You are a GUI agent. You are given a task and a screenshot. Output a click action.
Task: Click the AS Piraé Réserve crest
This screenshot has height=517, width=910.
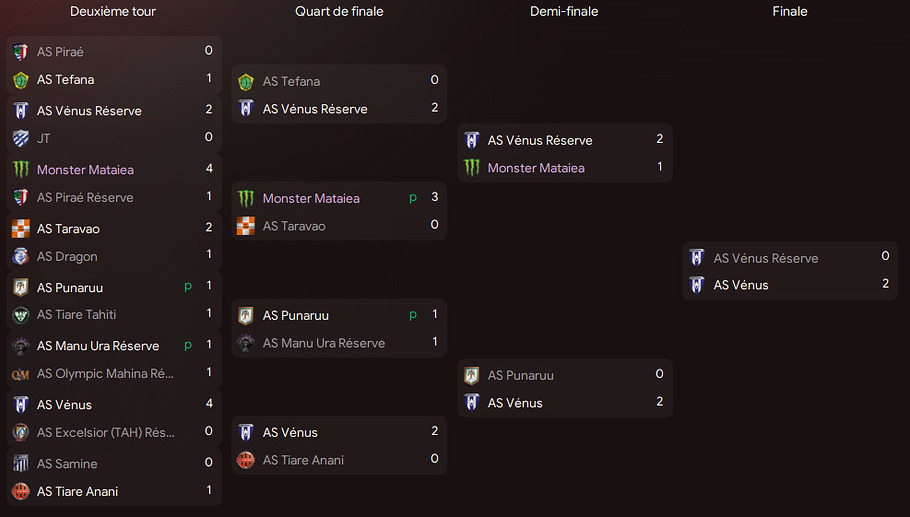21,197
